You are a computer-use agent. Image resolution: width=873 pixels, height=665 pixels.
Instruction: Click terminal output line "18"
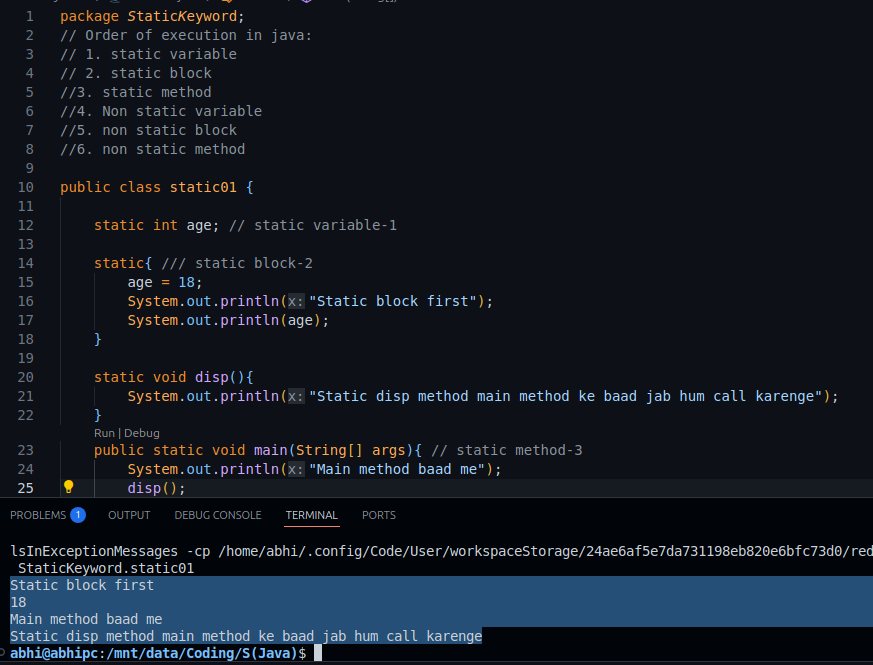(x=18, y=602)
